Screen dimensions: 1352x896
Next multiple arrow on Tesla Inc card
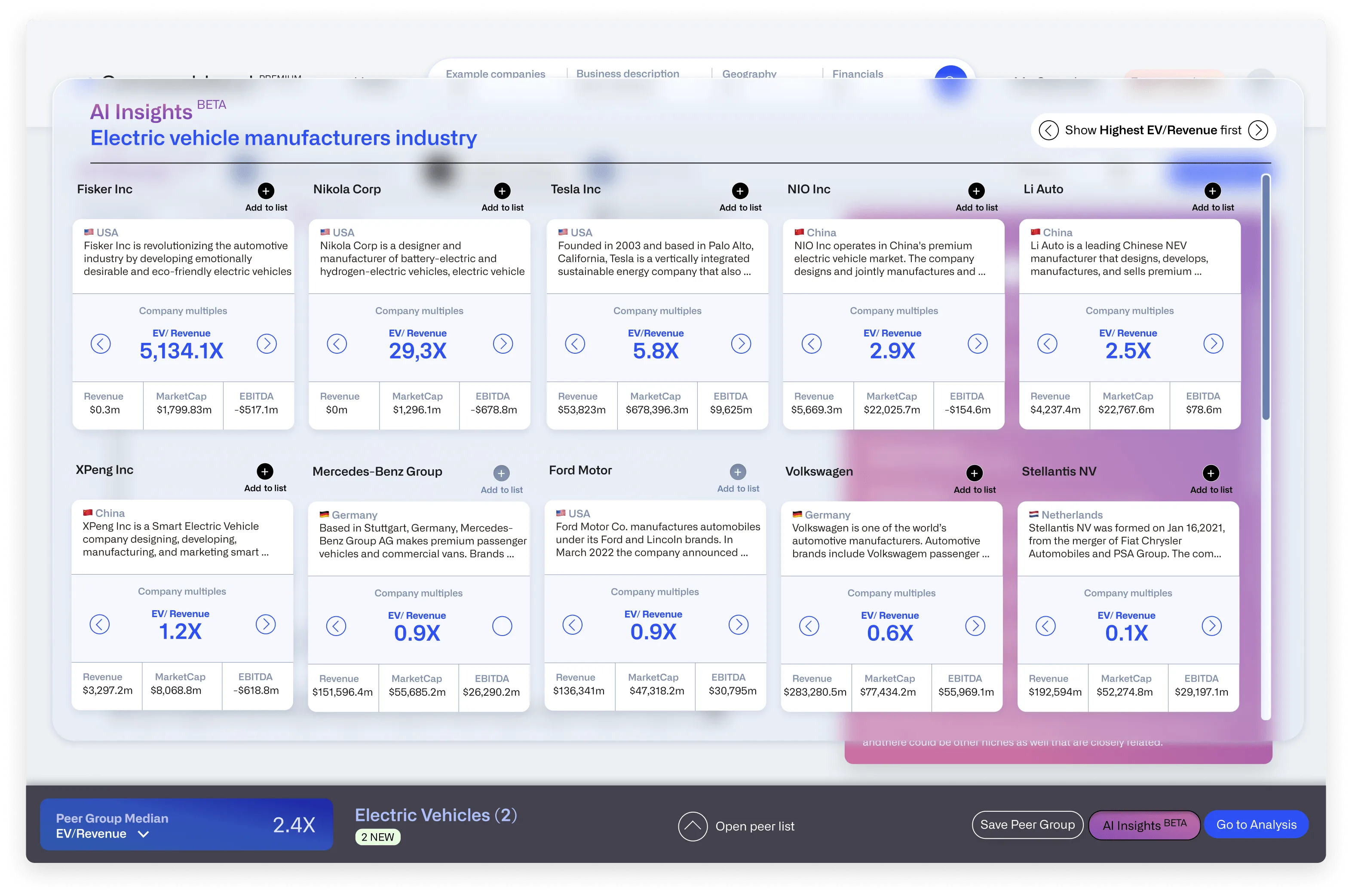[741, 343]
